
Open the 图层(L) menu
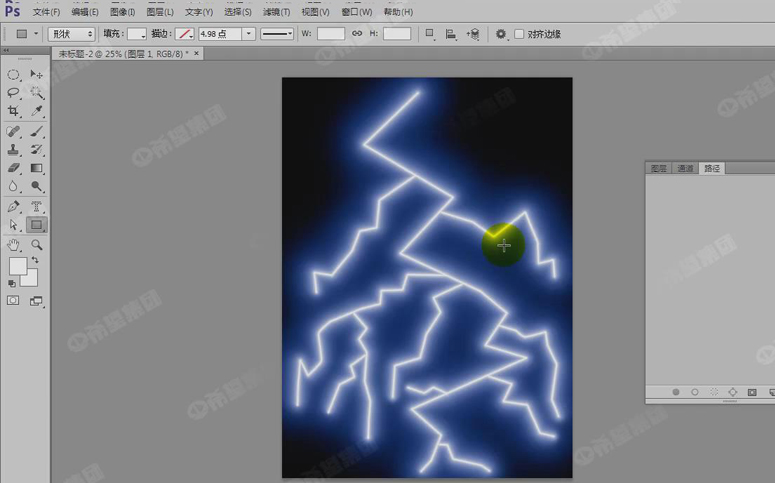coord(158,12)
